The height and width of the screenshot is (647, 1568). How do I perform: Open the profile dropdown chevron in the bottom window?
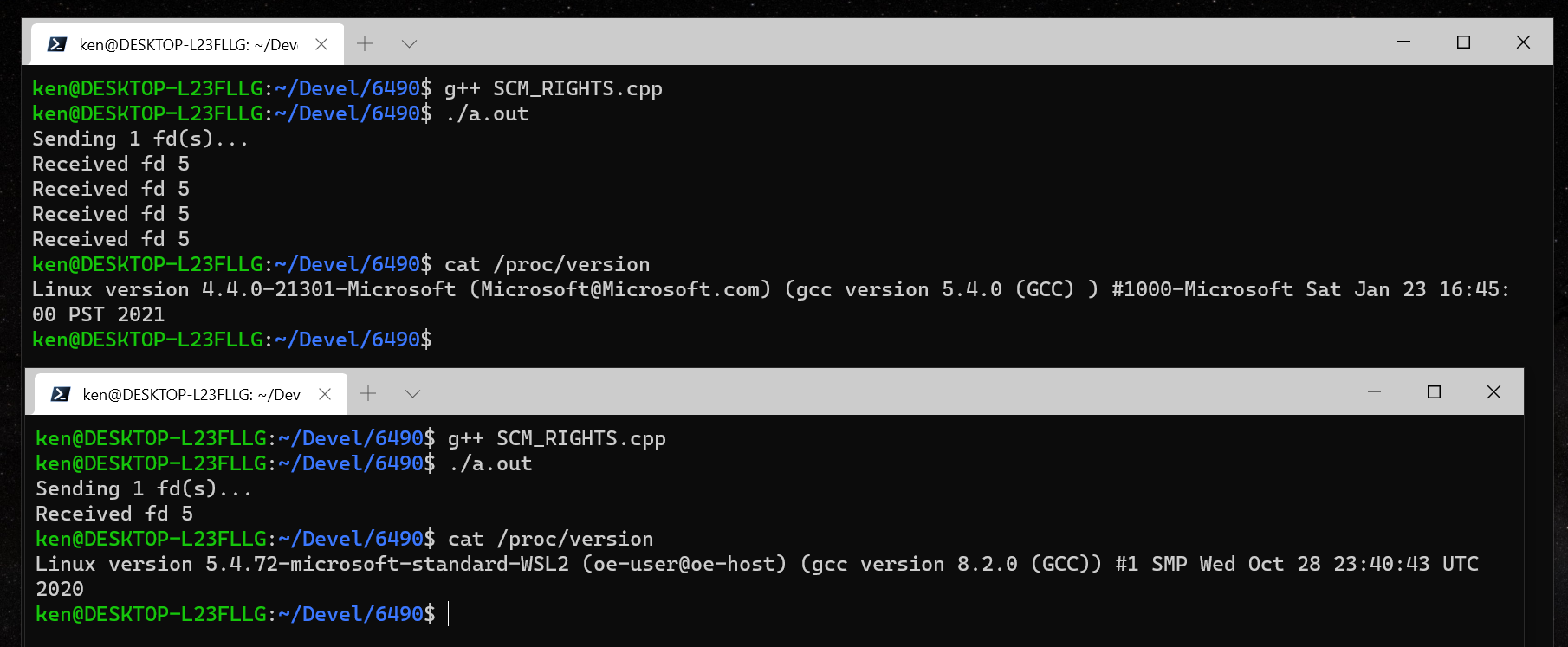pos(411,392)
